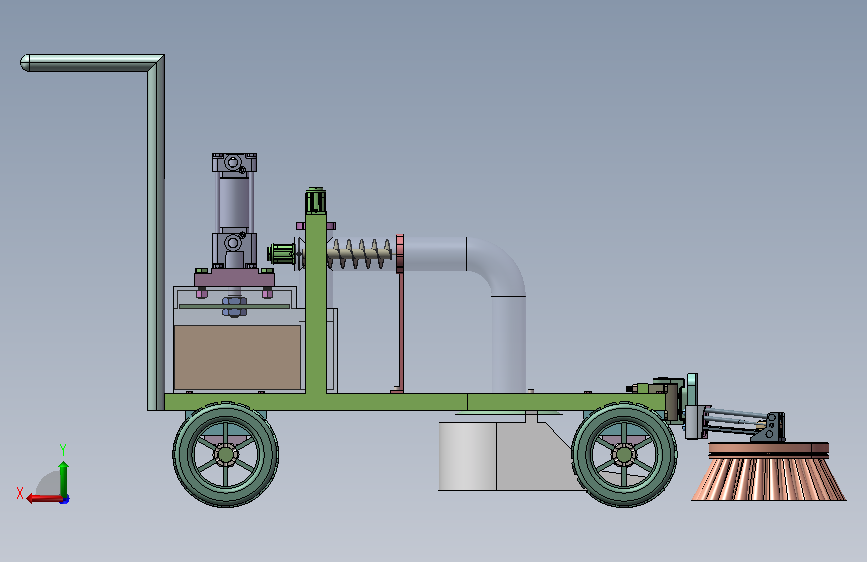The width and height of the screenshot is (867, 562).
Task: Pick the purple mounting plate under the cylinder
Action: 234,278
